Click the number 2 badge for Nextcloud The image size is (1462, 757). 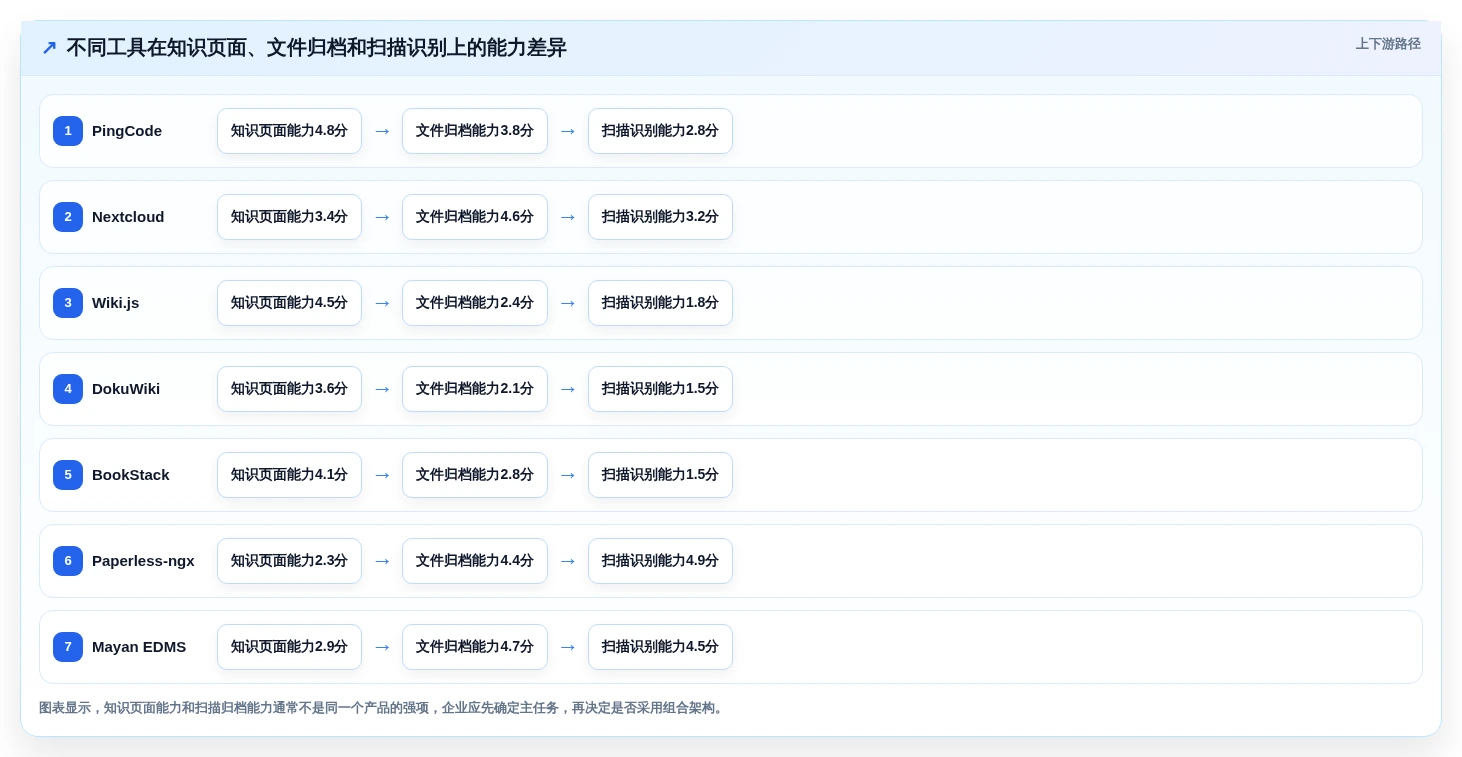pyautogui.click(x=68, y=217)
